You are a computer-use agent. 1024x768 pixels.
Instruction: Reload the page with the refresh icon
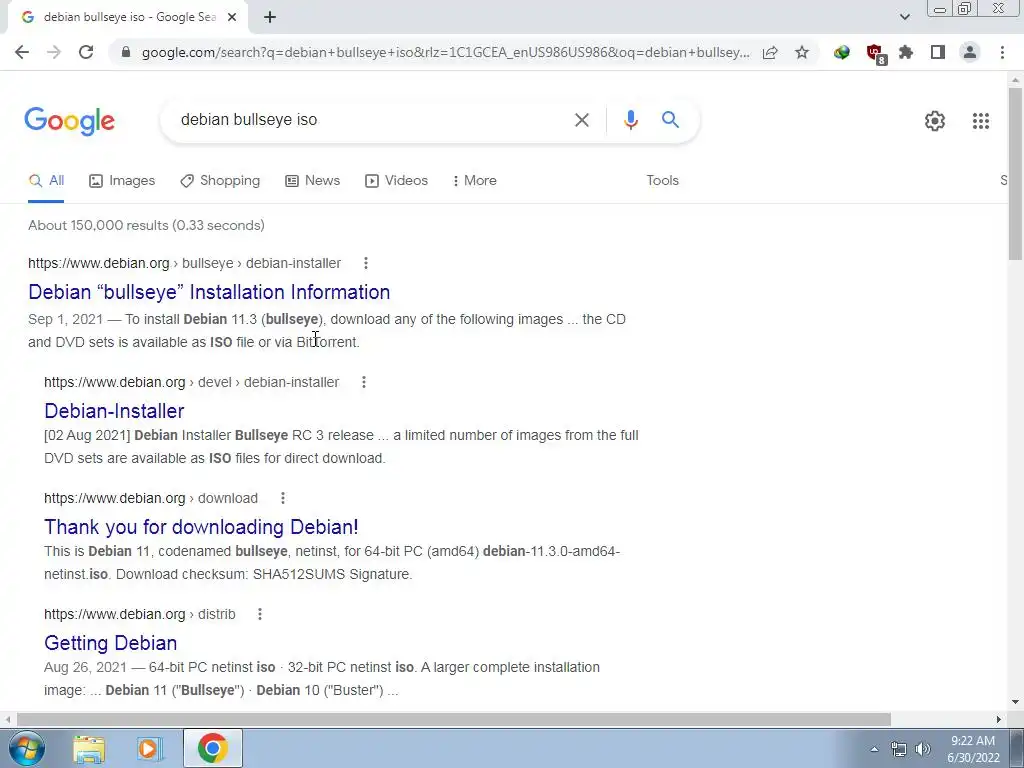point(86,52)
